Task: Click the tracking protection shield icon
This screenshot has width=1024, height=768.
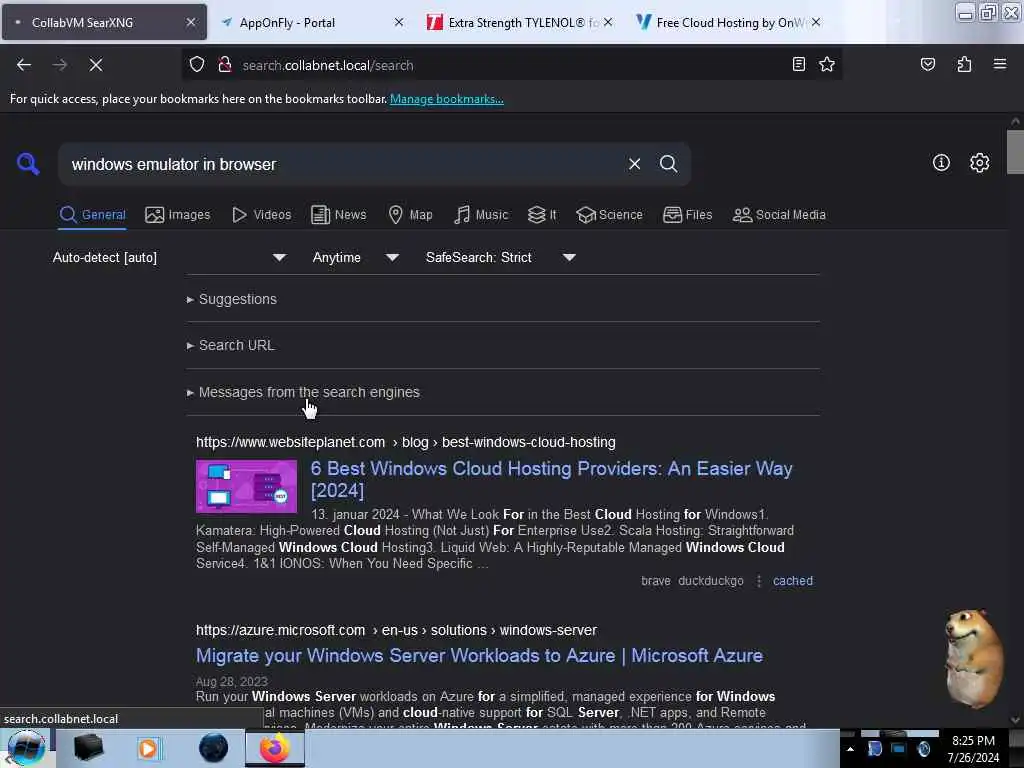Action: click(197, 65)
